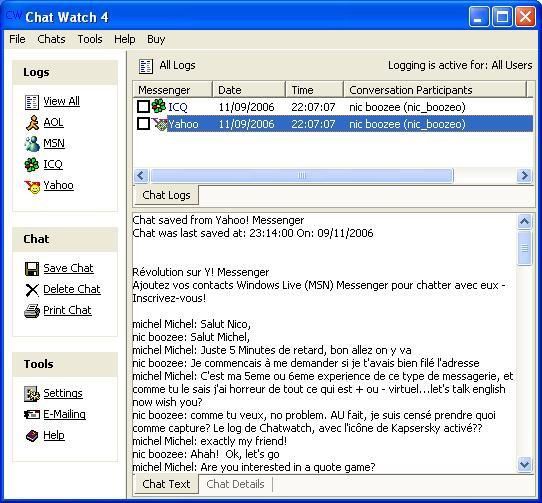Click the chat text scroll down arrow
This screenshot has width=542, height=503.
pyautogui.click(x=524, y=464)
